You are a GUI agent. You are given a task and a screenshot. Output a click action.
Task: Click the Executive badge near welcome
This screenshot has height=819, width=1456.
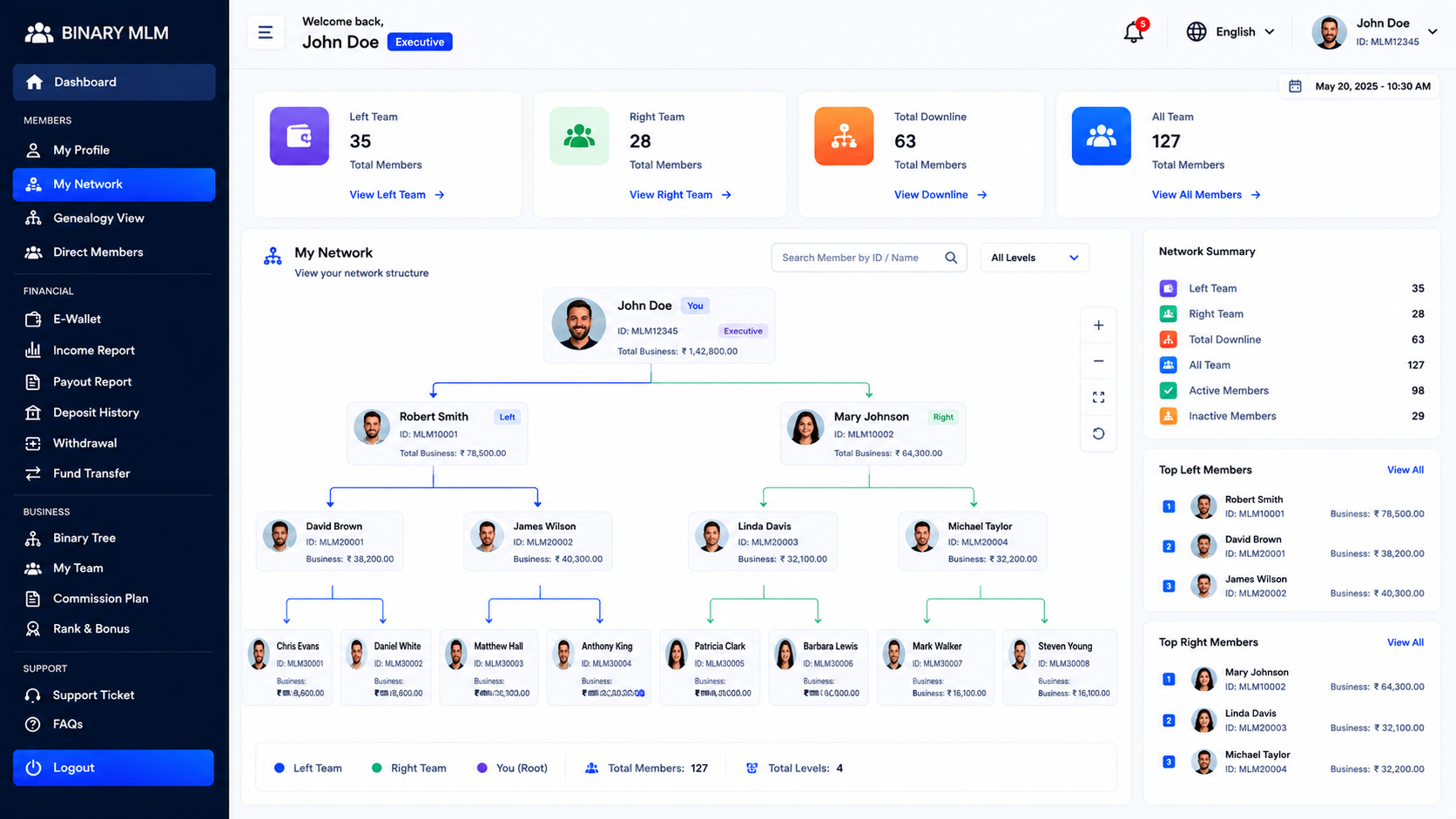click(x=420, y=42)
